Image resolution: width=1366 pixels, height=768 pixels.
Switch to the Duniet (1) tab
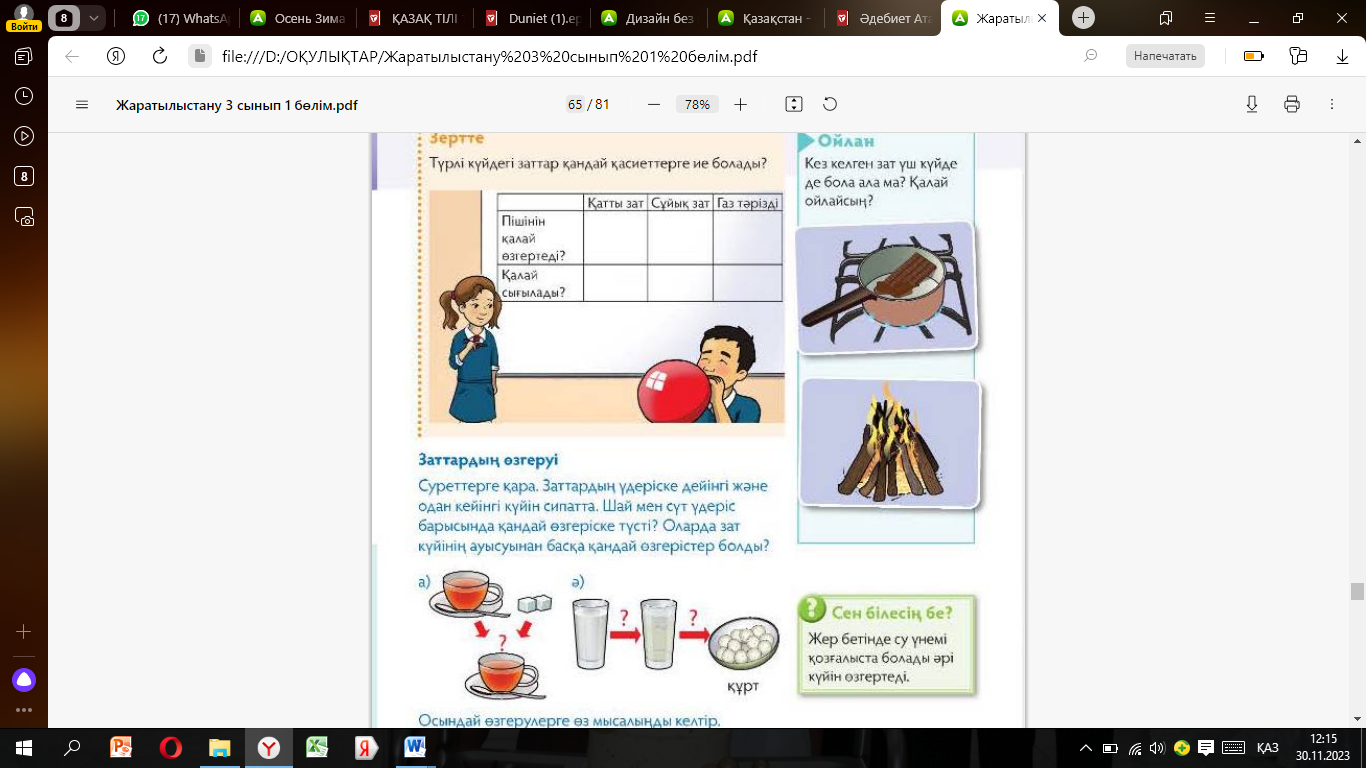tap(532, 18)
